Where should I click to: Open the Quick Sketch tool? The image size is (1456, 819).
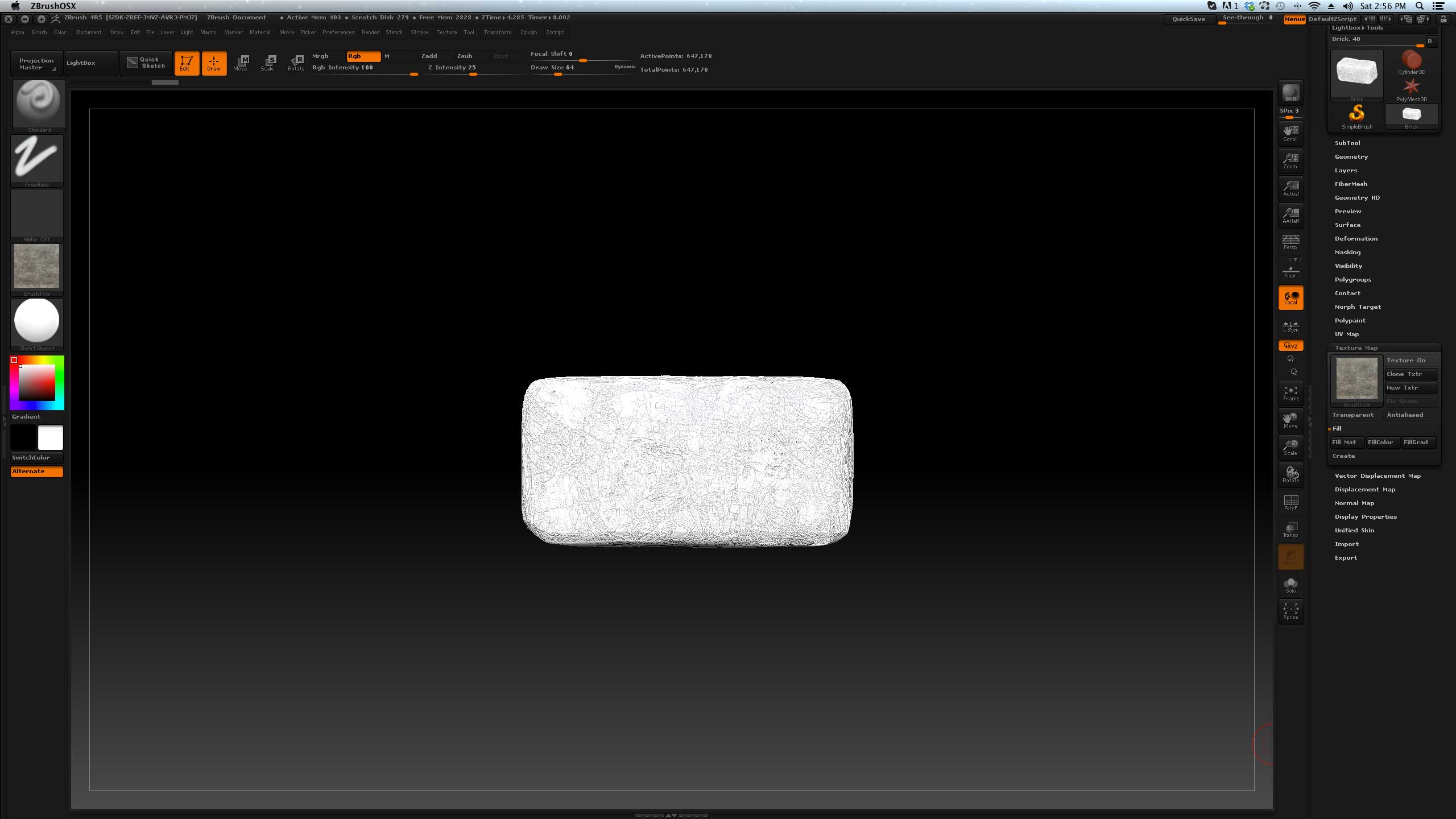pos(146,63)
